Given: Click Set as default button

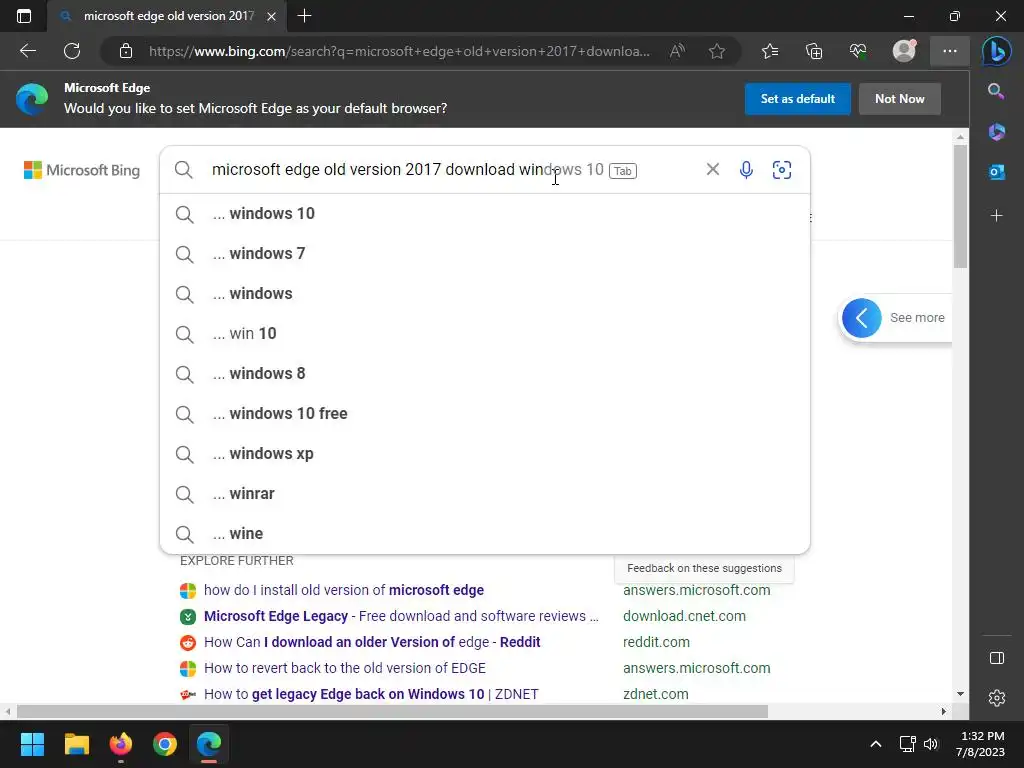Looking at the screenshot, I should (797, 99).
